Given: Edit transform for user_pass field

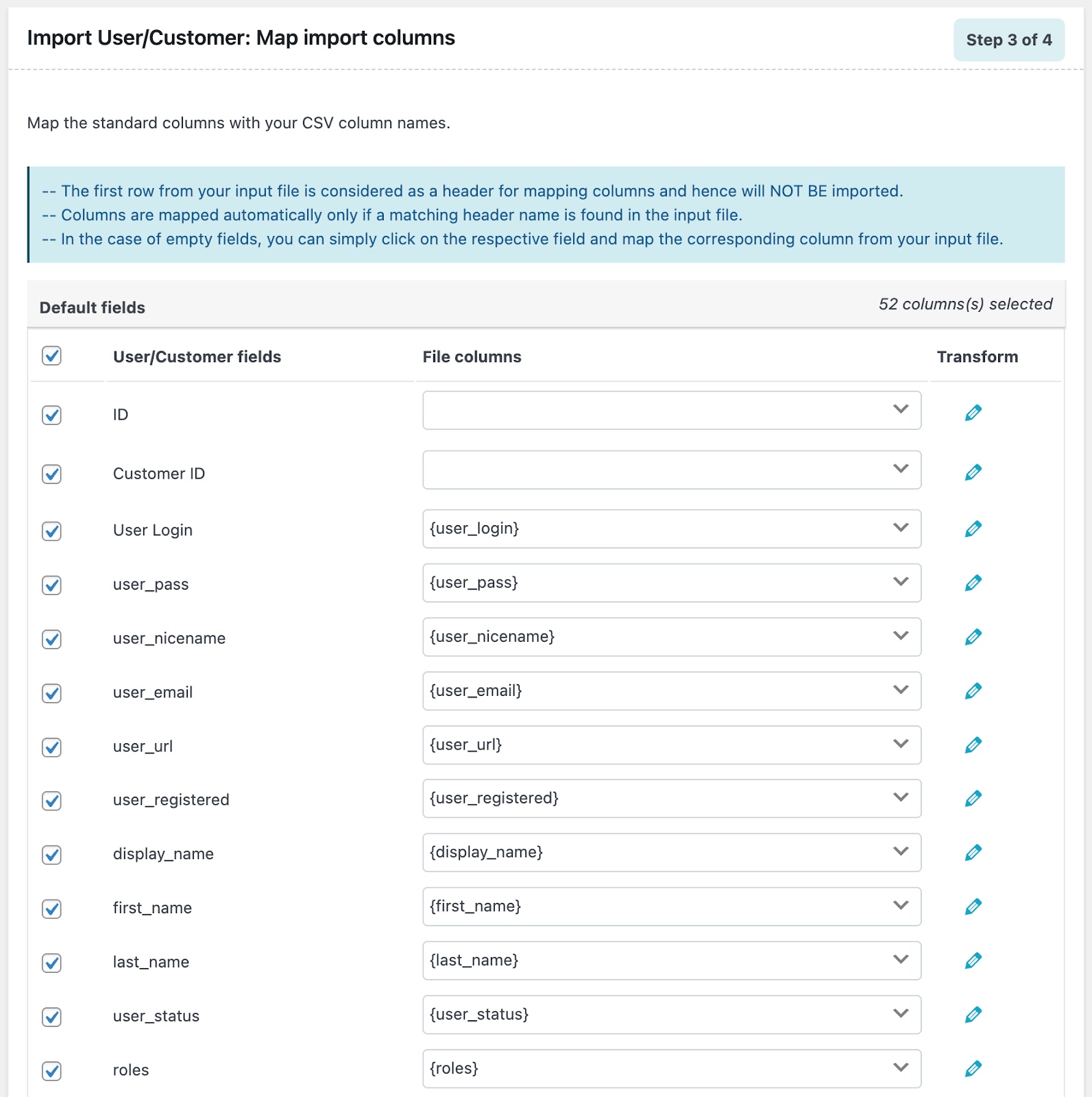Looking at the screenshot, I should pos(973,583).
